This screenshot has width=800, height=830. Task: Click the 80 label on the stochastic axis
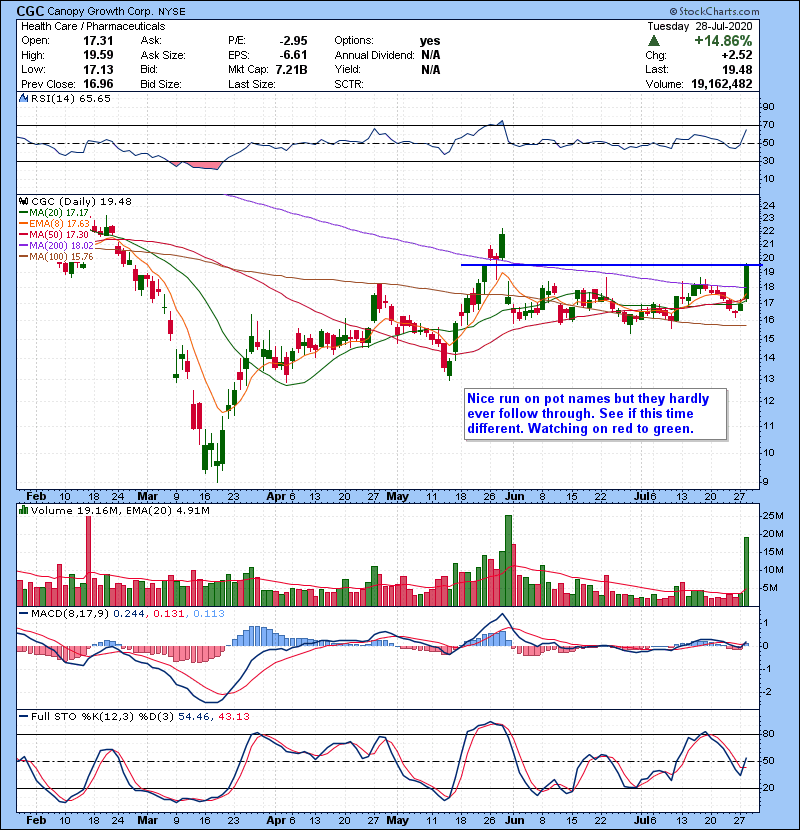[768, 734]
